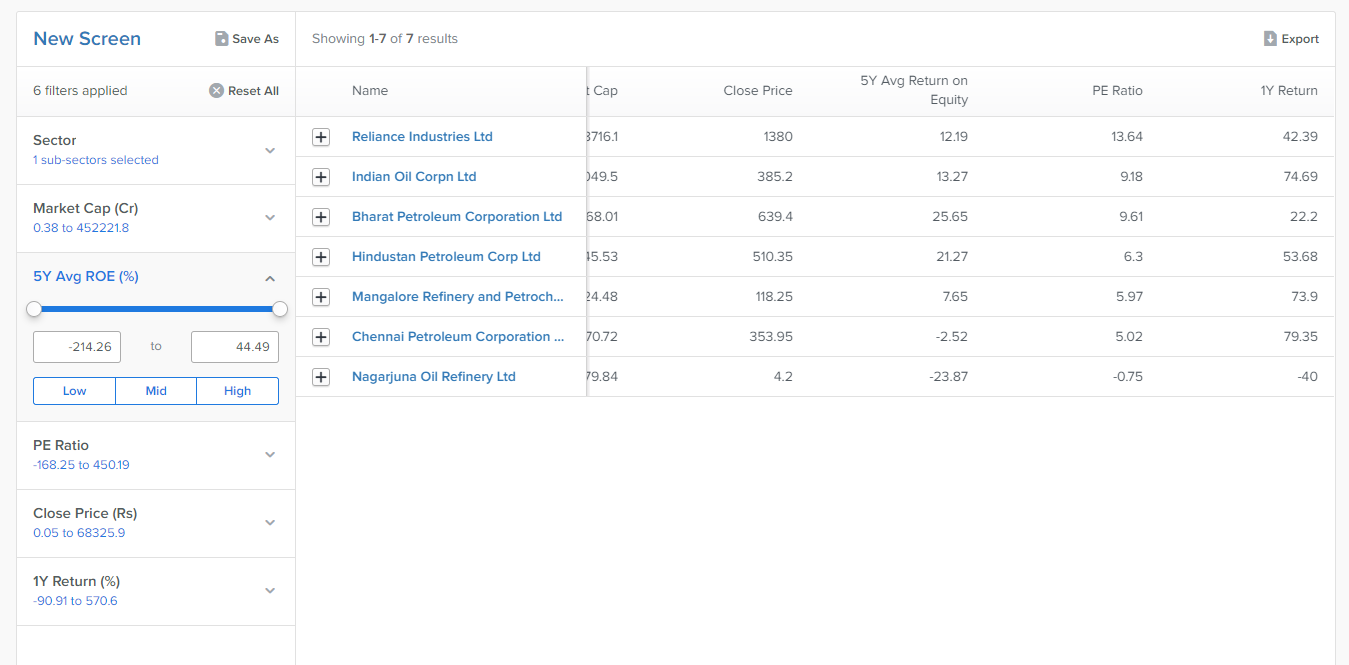Expand the Reliance Industries Ltd row plus icon
Image resolution: width=1349 pixels, height=665 pixels.
click(x=321, y=137)
